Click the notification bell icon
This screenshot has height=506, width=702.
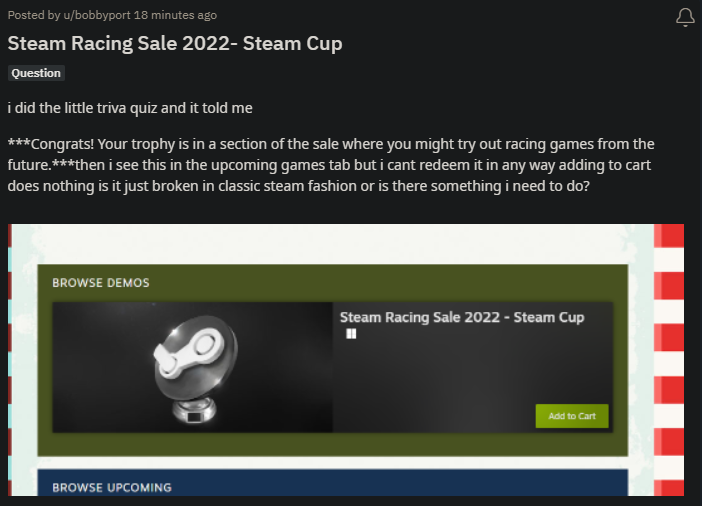(685, 17)
